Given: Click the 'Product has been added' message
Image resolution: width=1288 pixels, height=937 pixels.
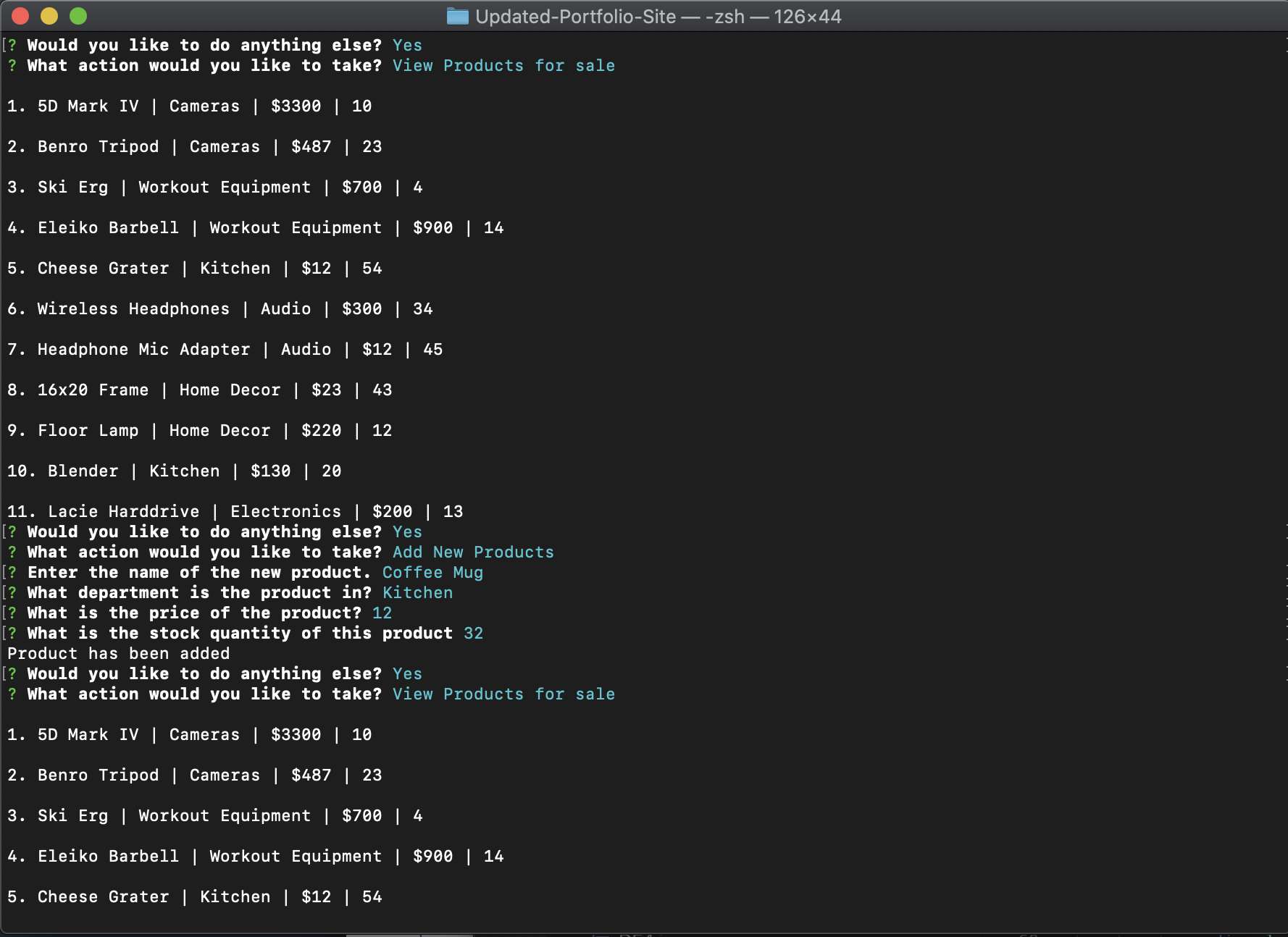Looking at the screenshot, I should [x=118, y=653].
